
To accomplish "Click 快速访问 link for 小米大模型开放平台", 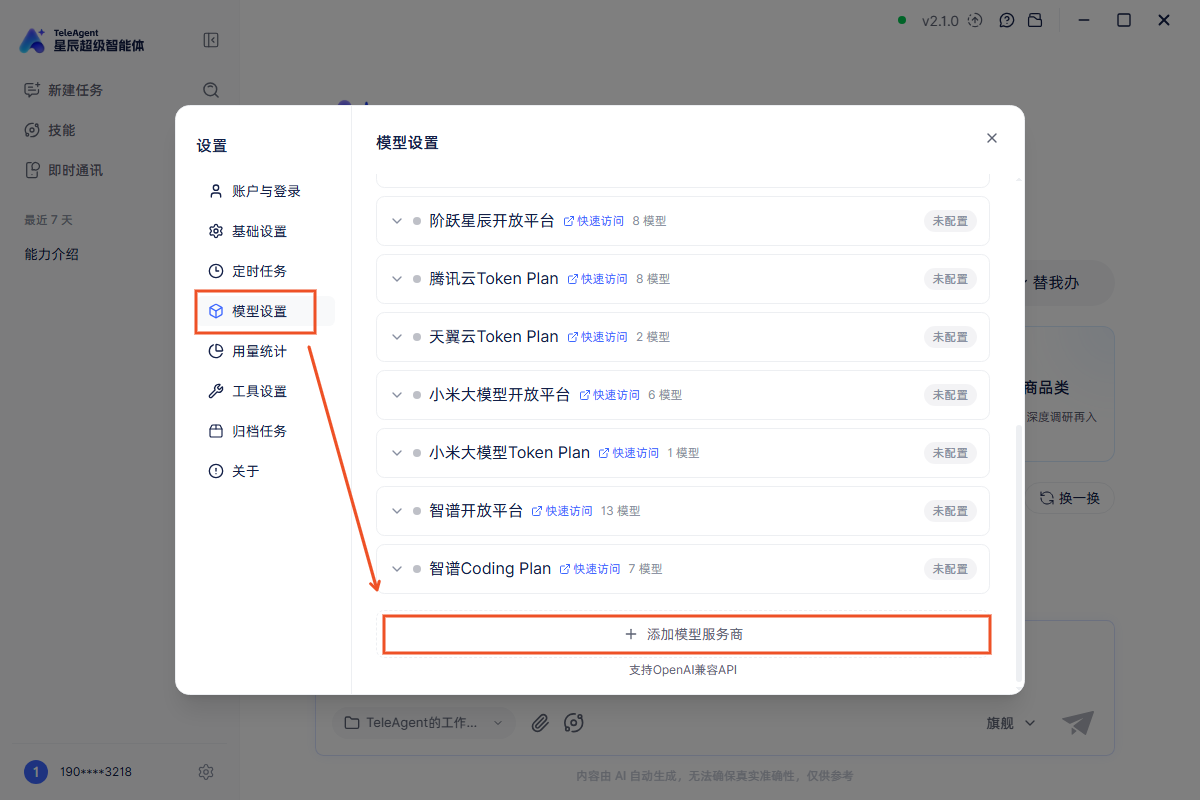I will tap(610, 395).
